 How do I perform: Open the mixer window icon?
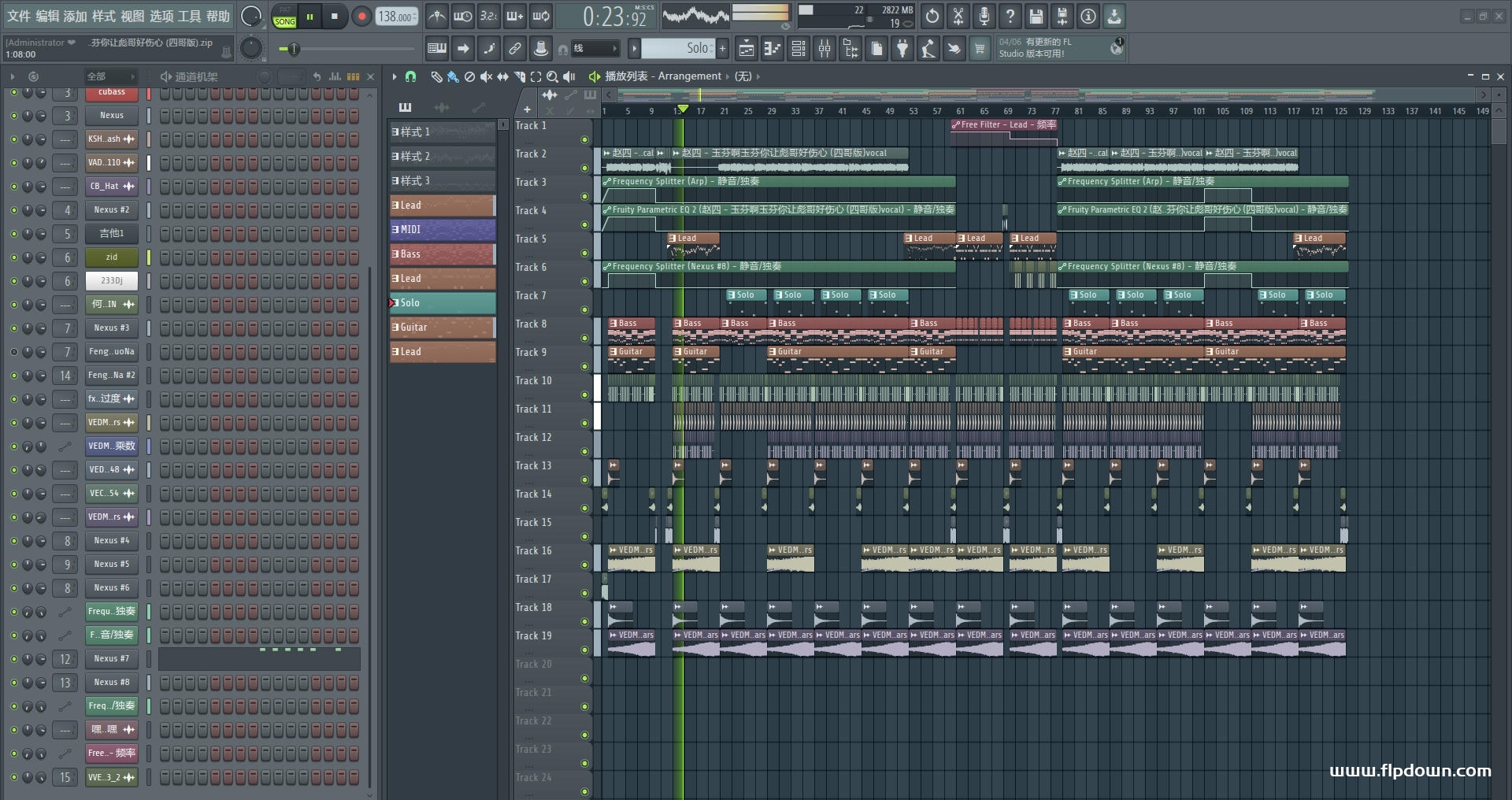click(825, 50)
